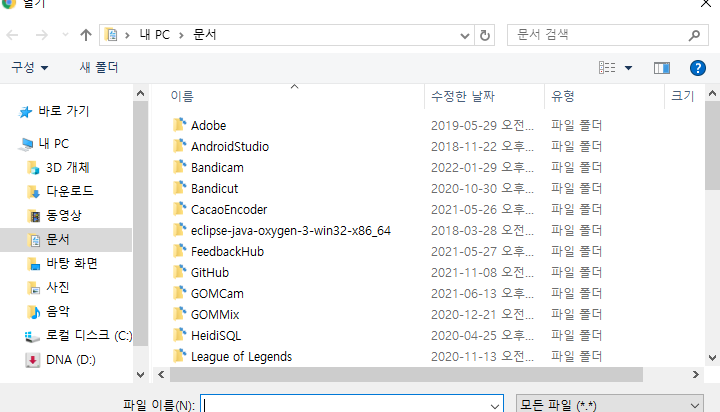The height and width of the screenshot is (412, 720).
Task: Open help with the question mark icon
Action: coord(698,68)
